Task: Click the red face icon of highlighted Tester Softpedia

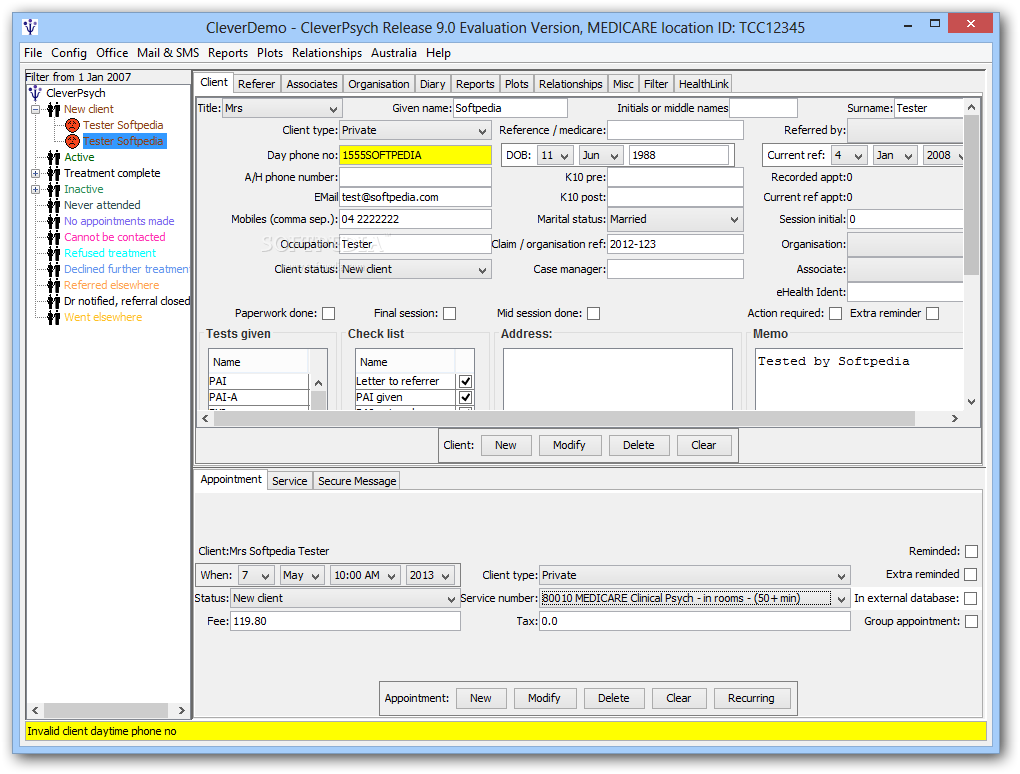Action: [72, 141]
